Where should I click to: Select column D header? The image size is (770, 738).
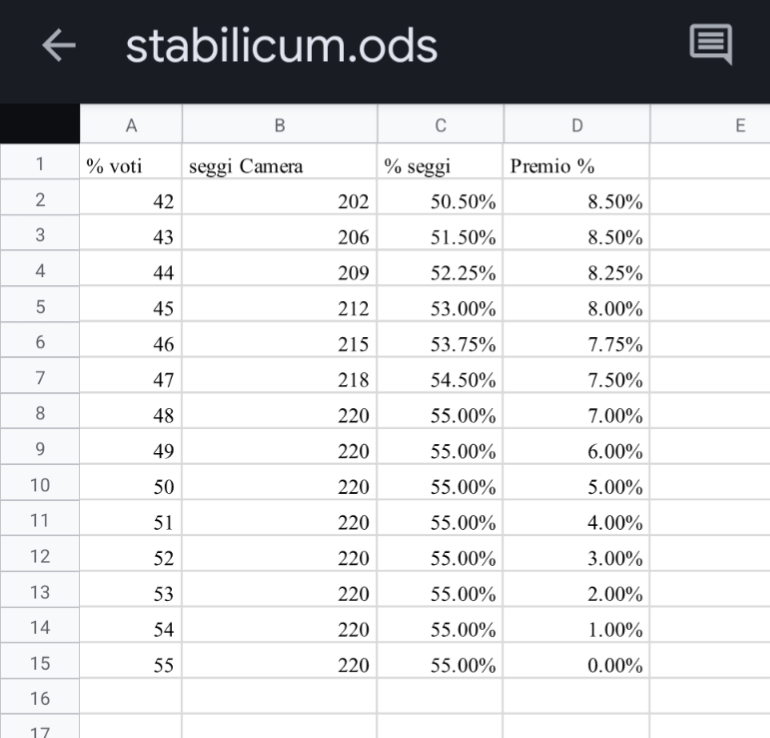coord(577,125)
